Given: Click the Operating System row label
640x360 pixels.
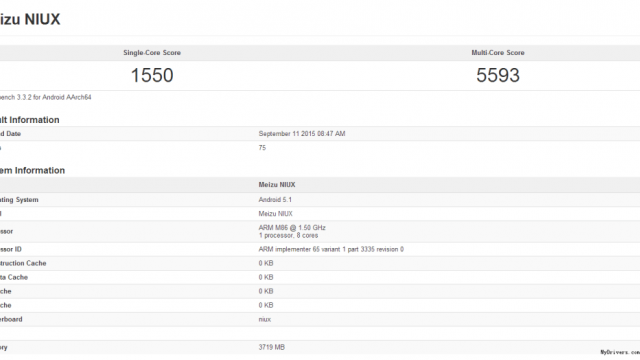Looking at the screenshot, I should pos(19,200).
